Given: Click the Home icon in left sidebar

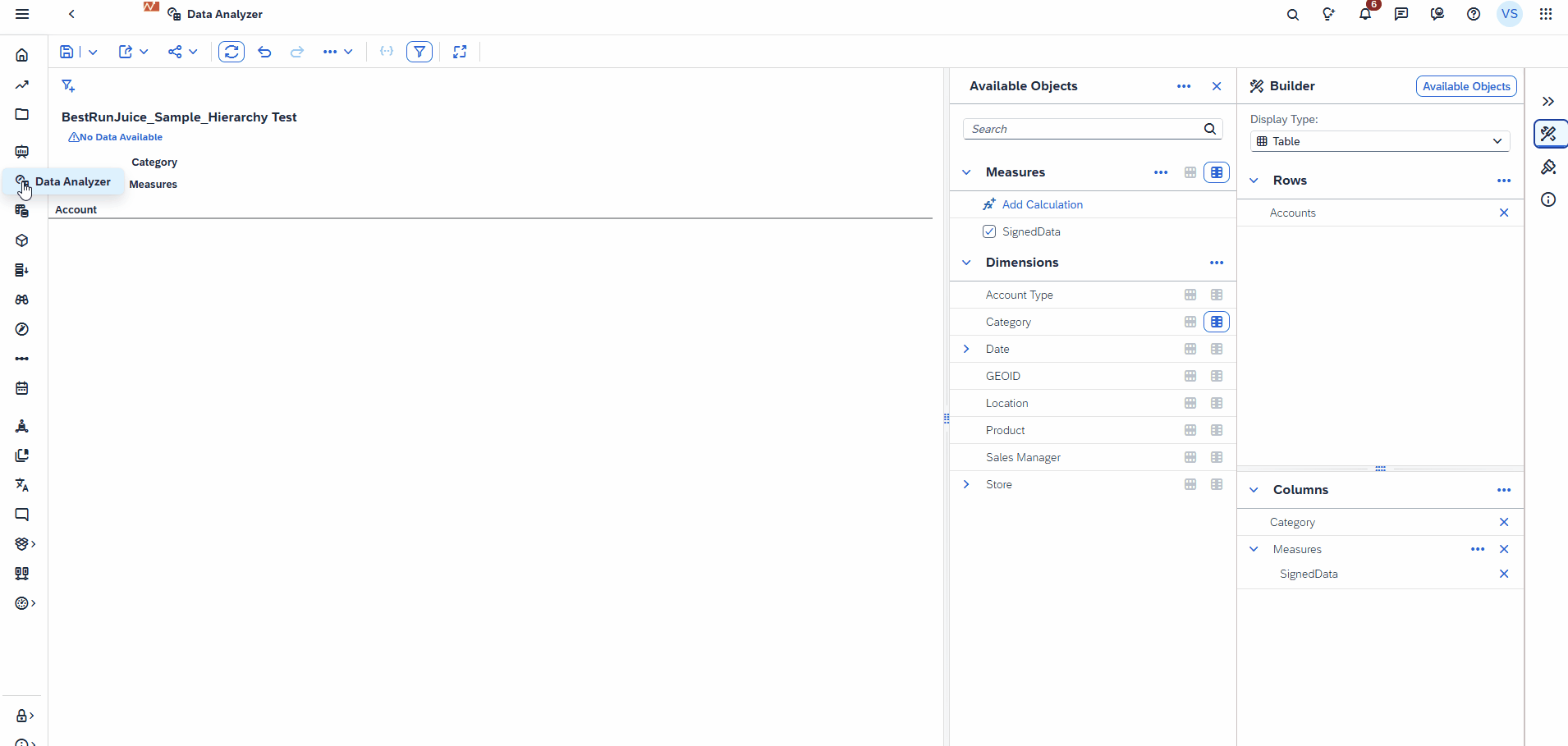Looking at the screenshot, I should tap(21, 54).
